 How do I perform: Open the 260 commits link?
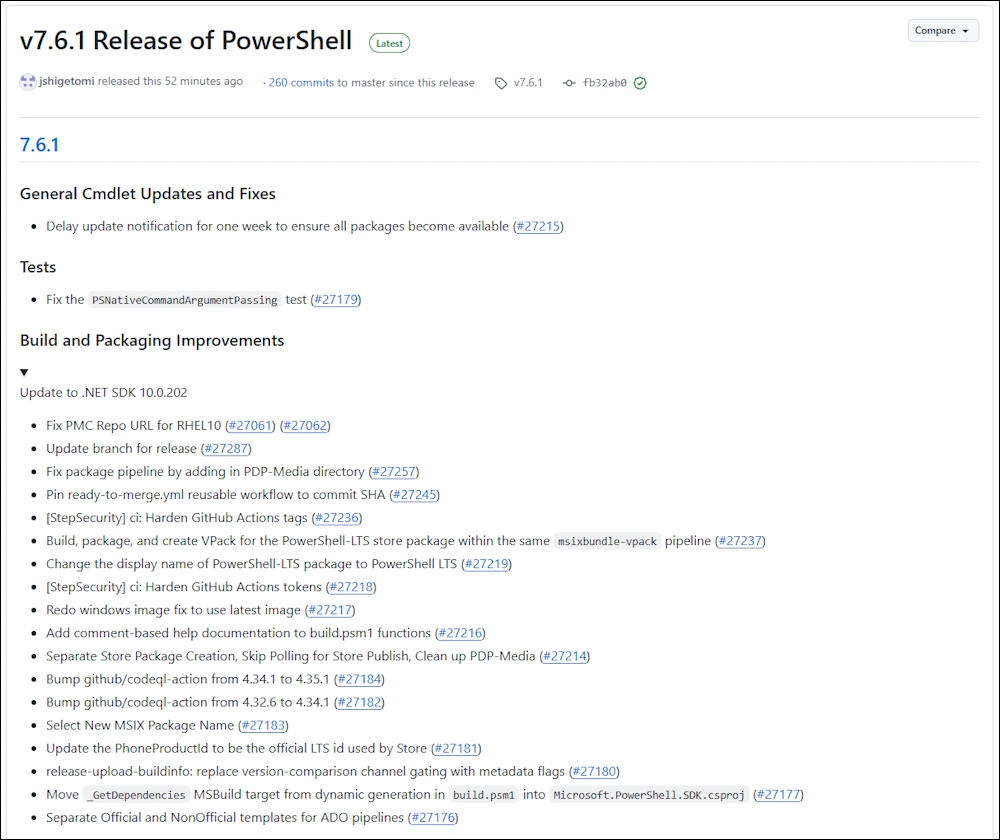coord(301,83)
